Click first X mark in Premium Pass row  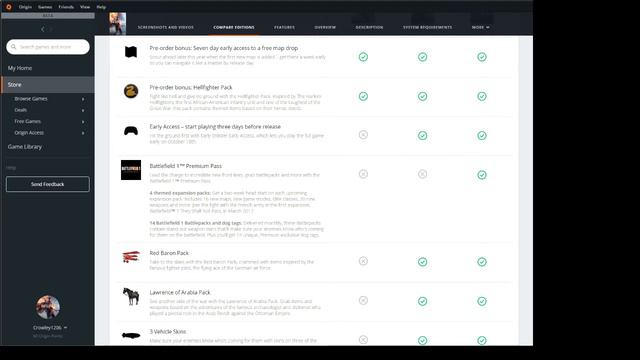coord(363,174)
